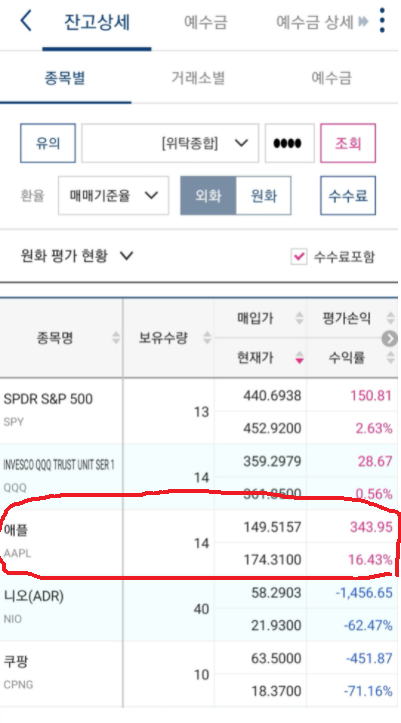
Task: Tap the double-arrow next to 예수금 상세
Action: pos(363,21)
